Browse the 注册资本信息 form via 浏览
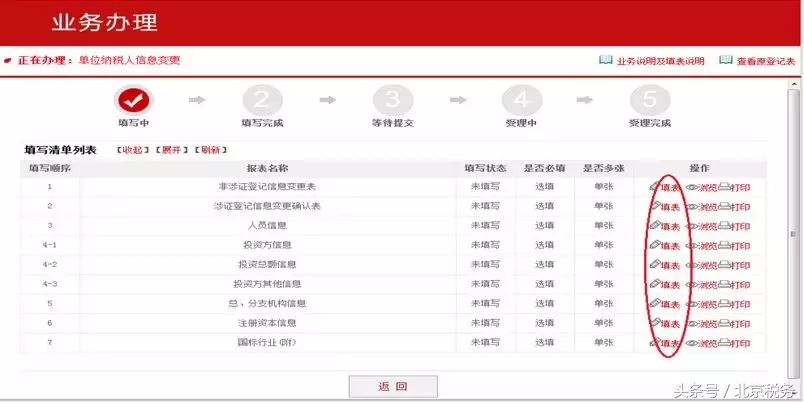 pos(701,324)
